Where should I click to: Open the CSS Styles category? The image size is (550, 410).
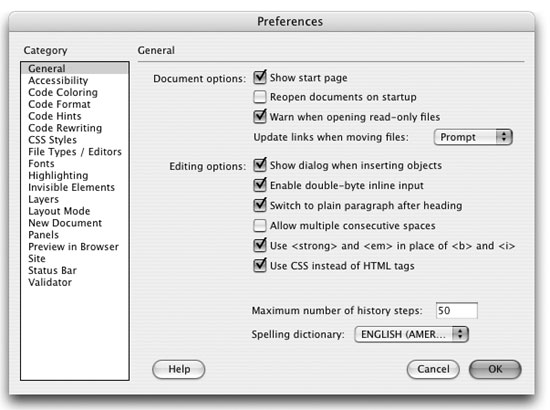(x=52, y=140)
